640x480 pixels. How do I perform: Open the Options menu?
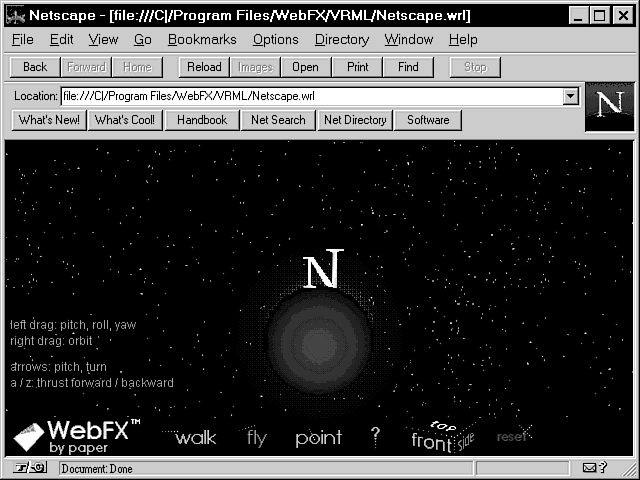tap(276, 40)
